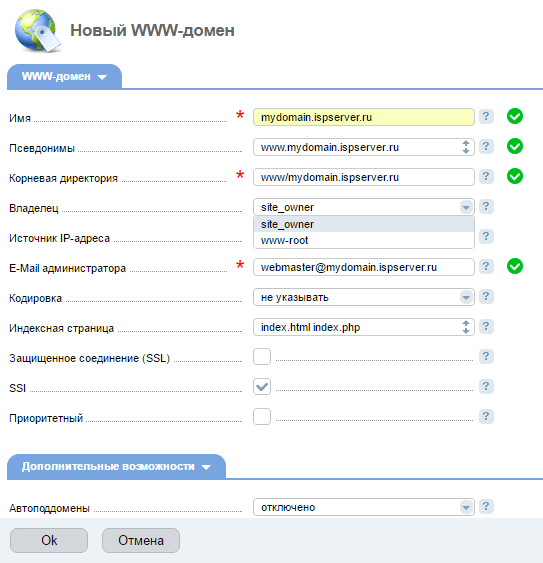Screen dimensions: 543x563
Task: Show help for Владелец field
Action: pos(486,206)
